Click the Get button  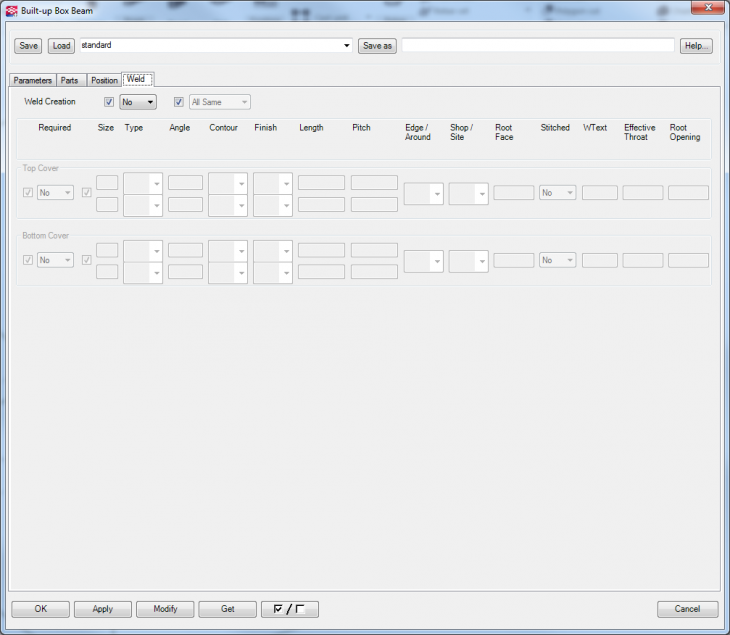pyautogui.click(x=228, y=609)
